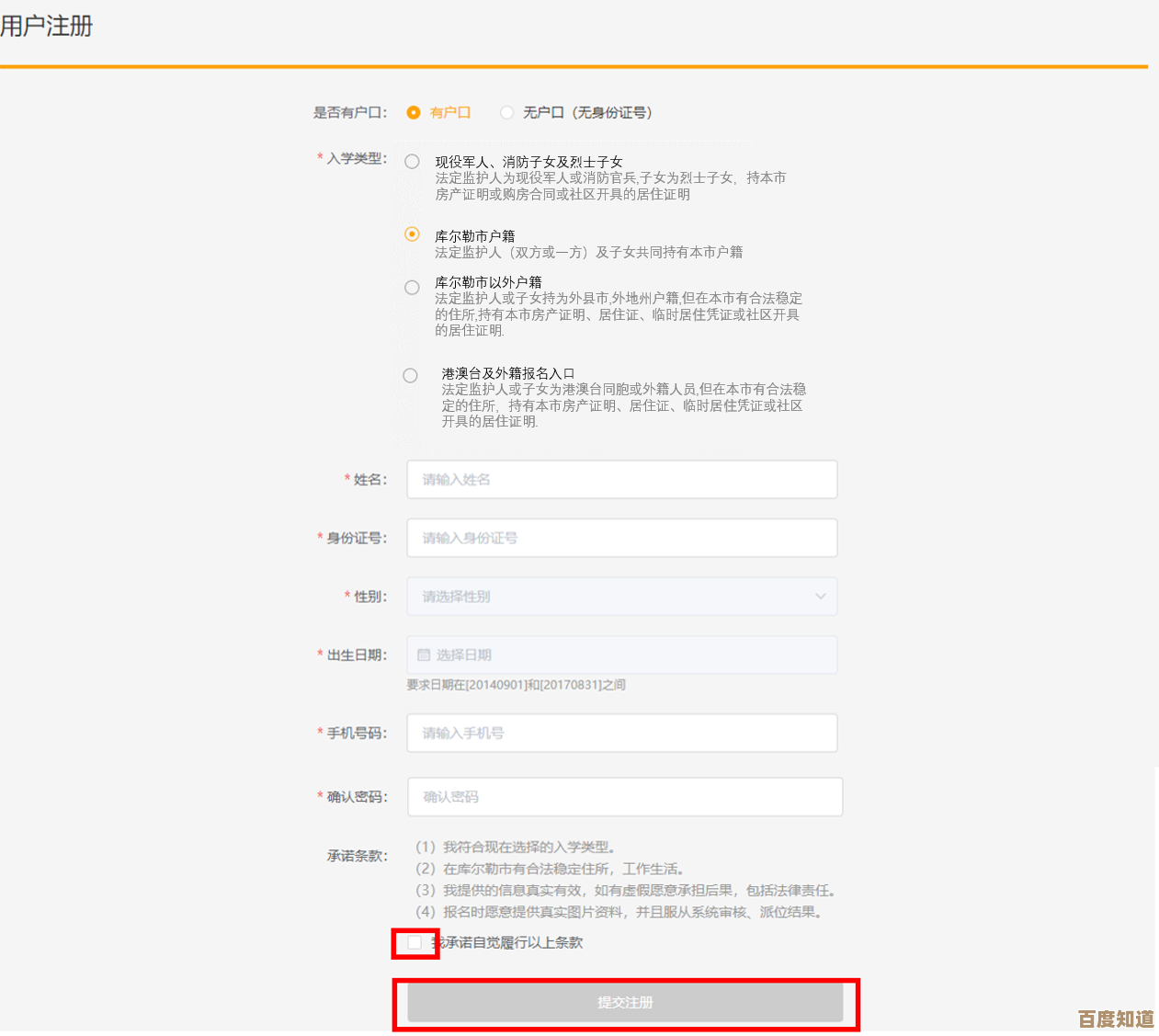Click the calendar icon in birth date field
Screen dimensions: 1159x1036
[424, 655]
